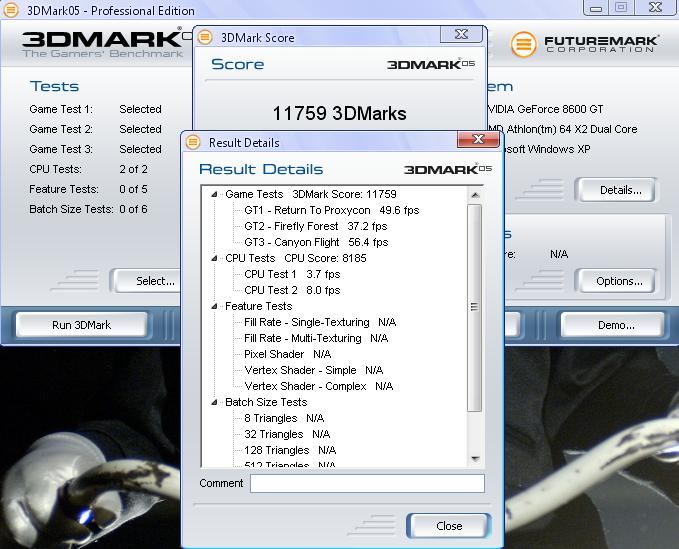679x549 pixels.
Task: Open the Options... button
Action: [x=616, y=281]
